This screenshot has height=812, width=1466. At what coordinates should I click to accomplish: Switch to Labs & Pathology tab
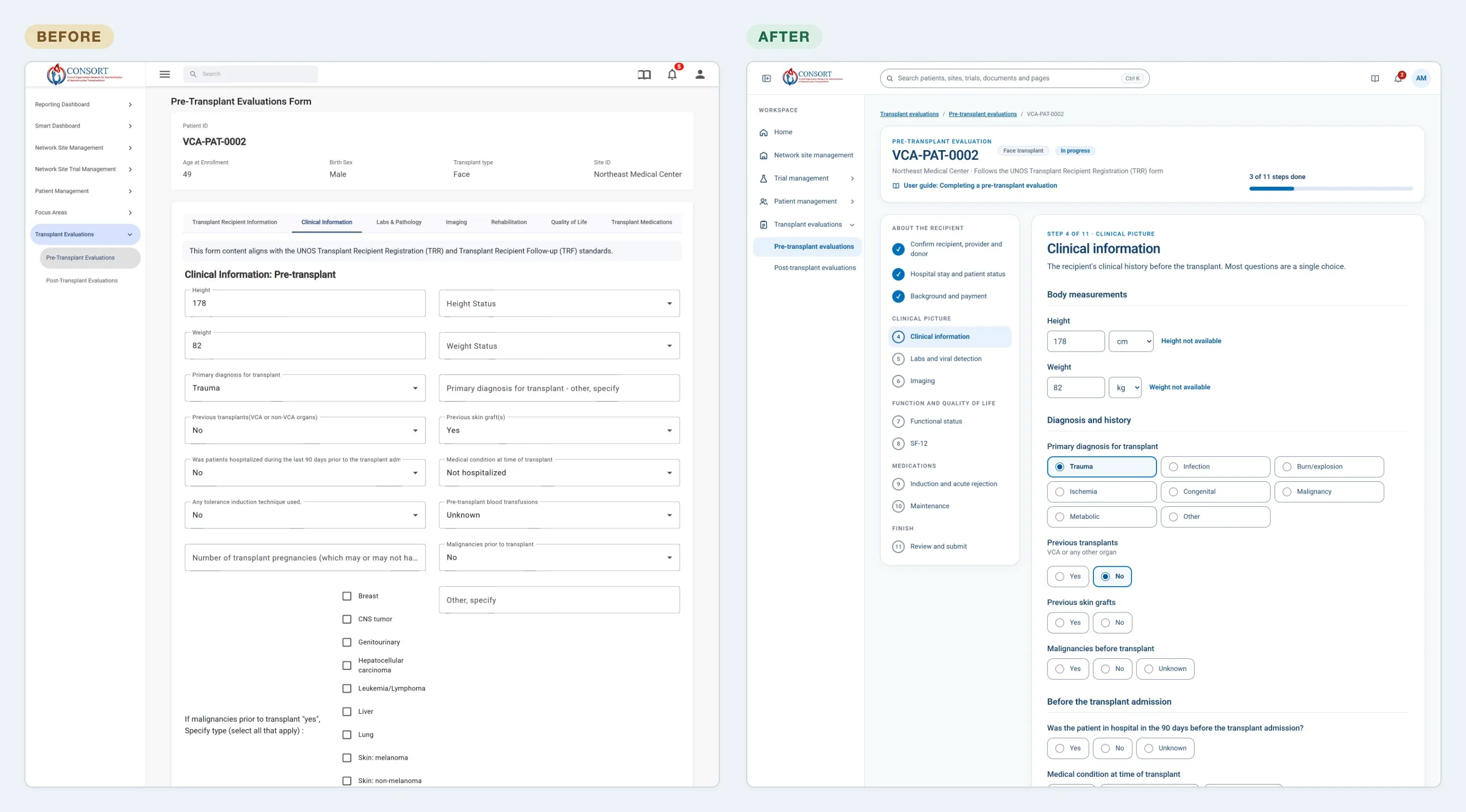pos(399,222)
